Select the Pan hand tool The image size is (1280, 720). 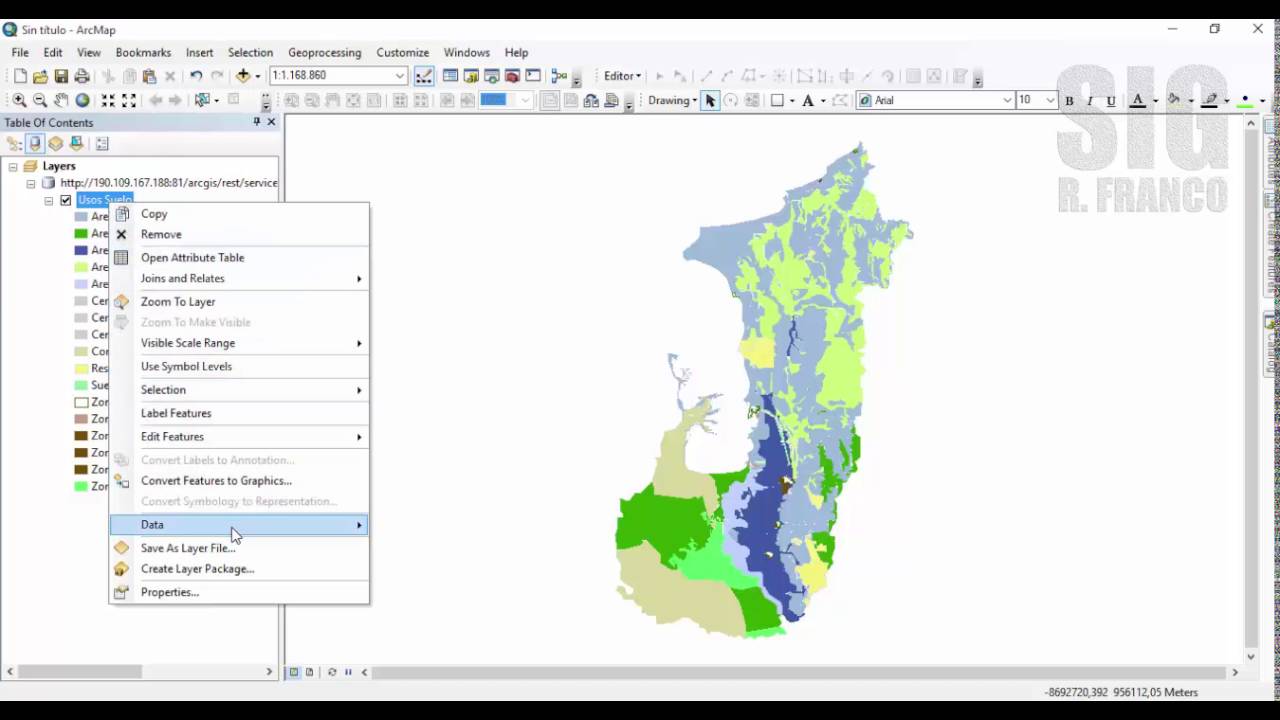pyautogui.click(x=61, y=100)
